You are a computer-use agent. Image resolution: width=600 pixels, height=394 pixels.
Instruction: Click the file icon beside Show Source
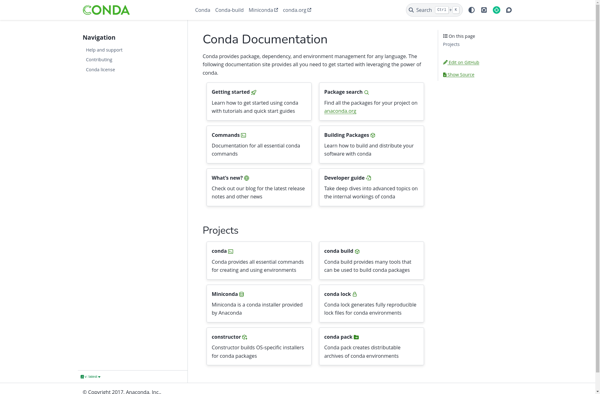pos(445,75)
